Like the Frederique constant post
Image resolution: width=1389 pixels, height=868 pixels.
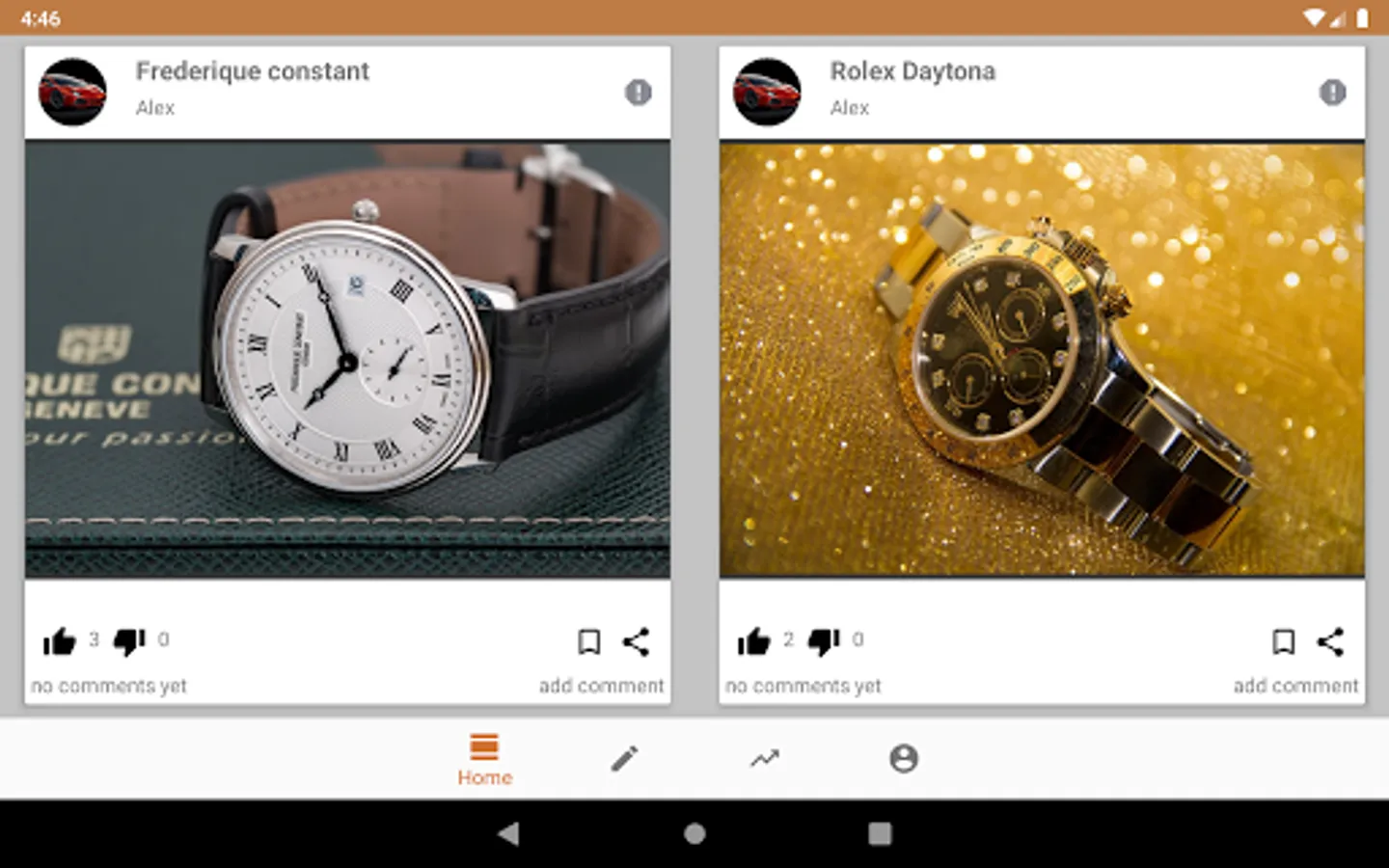tap(60, 641)
